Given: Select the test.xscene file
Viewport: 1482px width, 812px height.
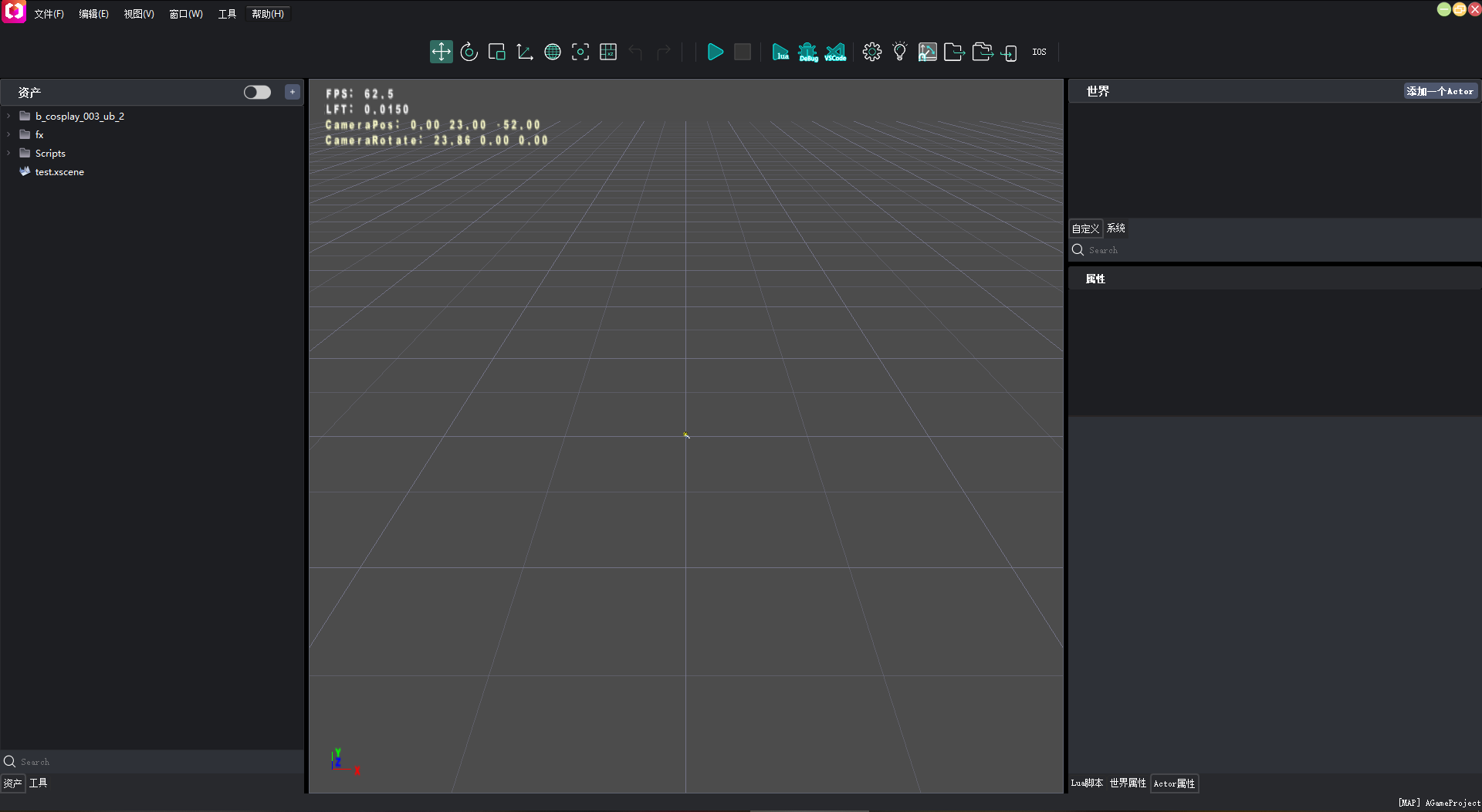Looking at the screenshot, I should [x=152, y=171].
